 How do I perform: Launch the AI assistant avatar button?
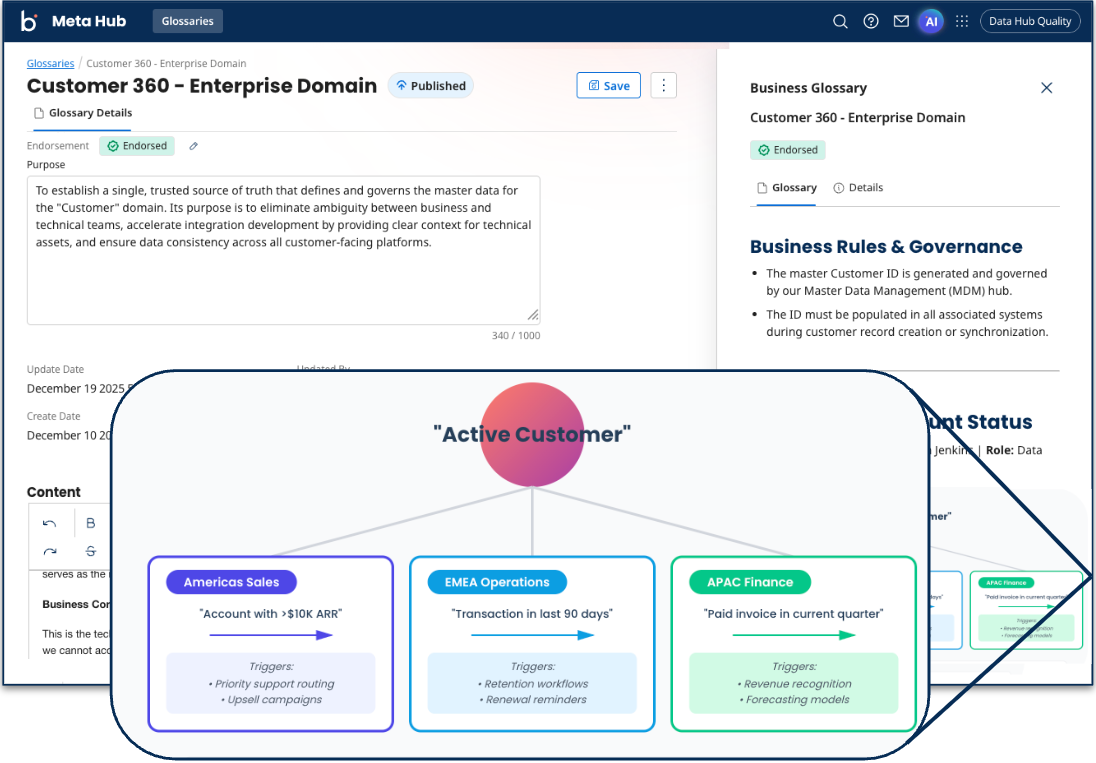931,21
